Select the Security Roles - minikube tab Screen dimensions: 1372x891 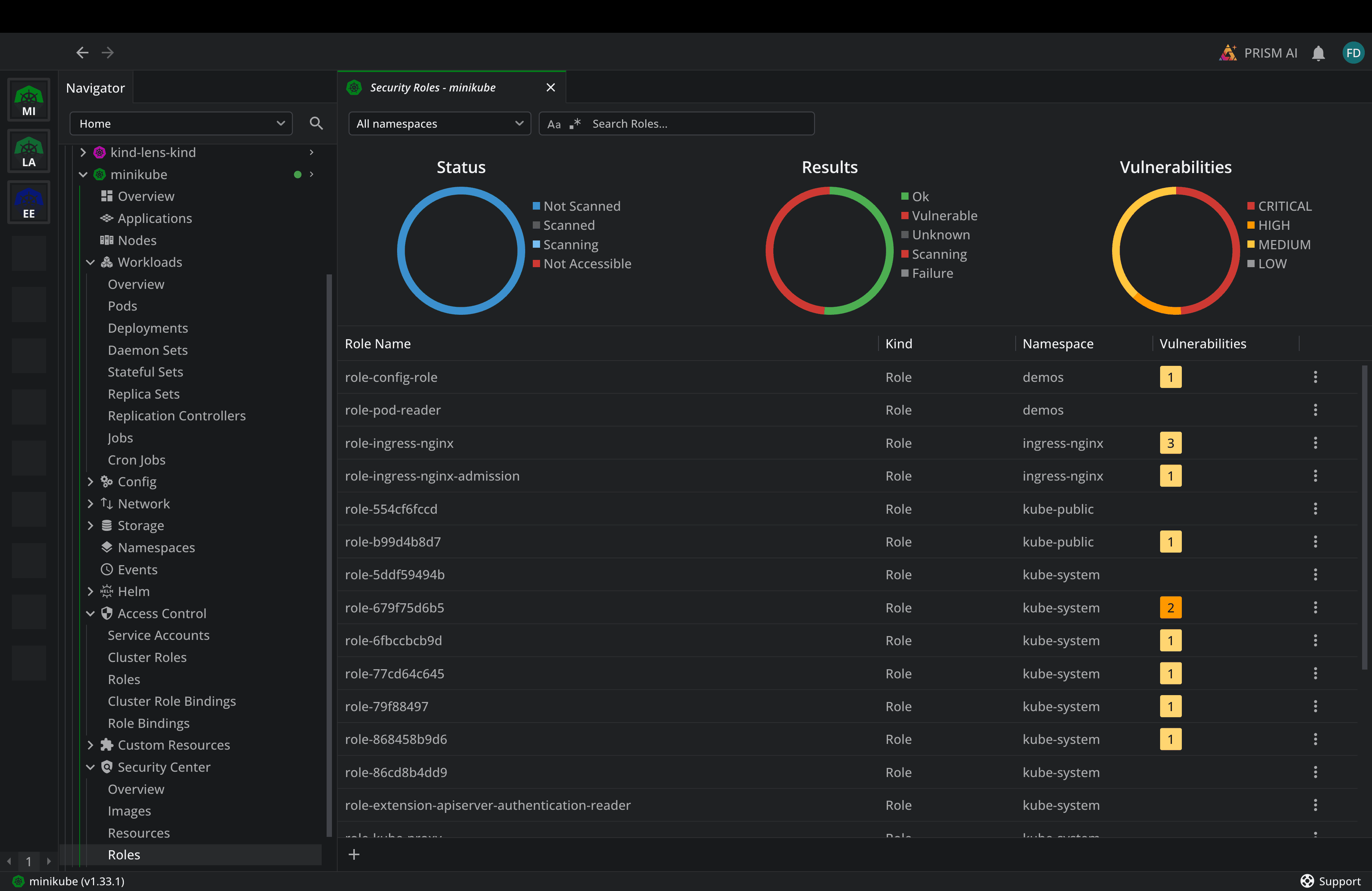pyautogui.click(x=432, y=88)
